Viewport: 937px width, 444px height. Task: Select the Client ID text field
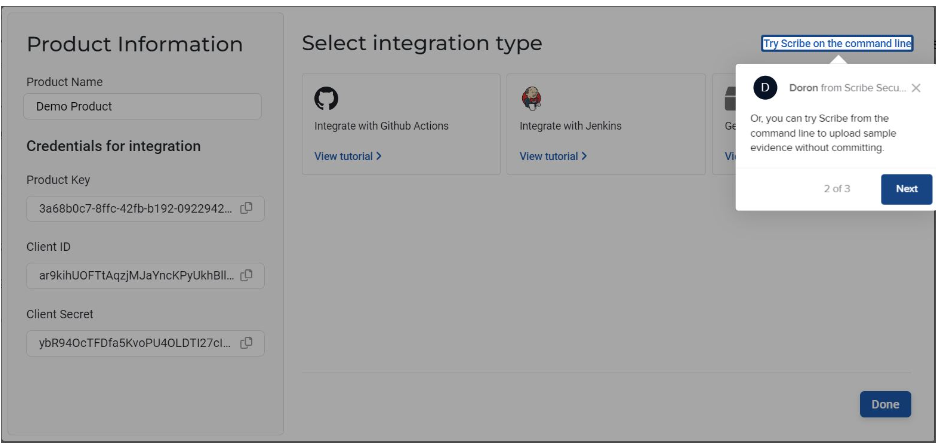pos(135,275)
